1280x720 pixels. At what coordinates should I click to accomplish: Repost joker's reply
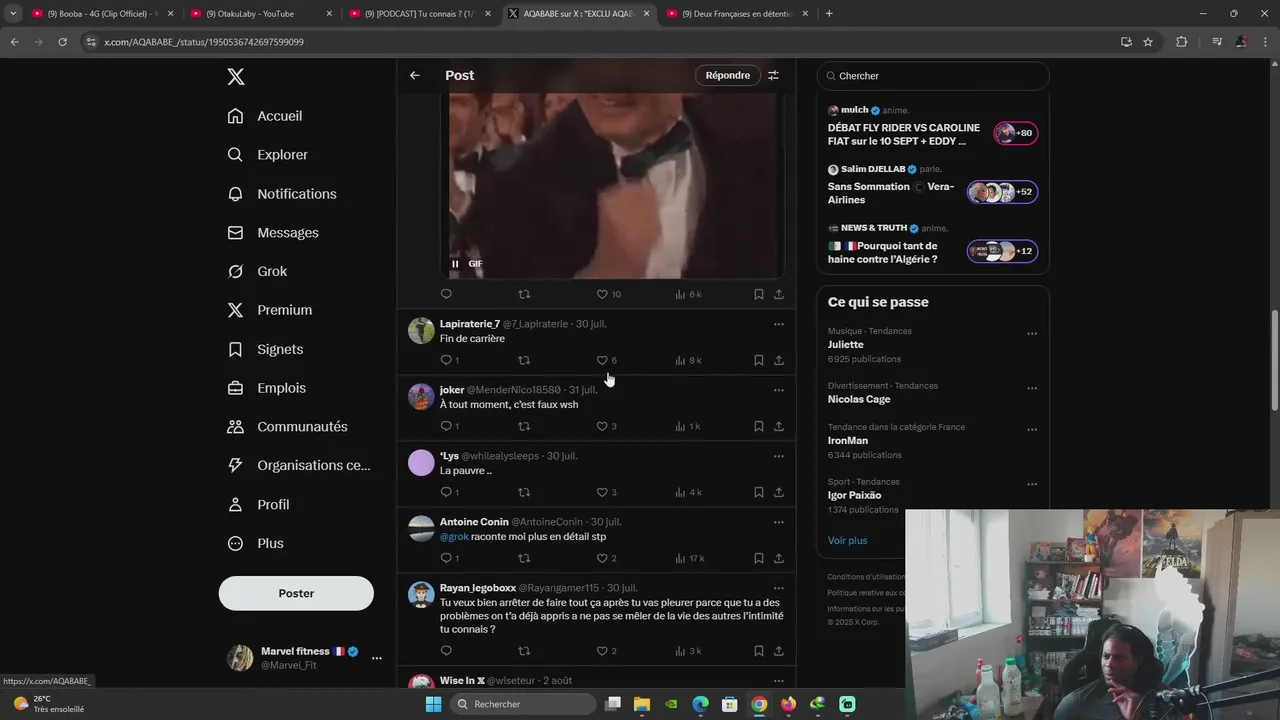pos(524,426)
